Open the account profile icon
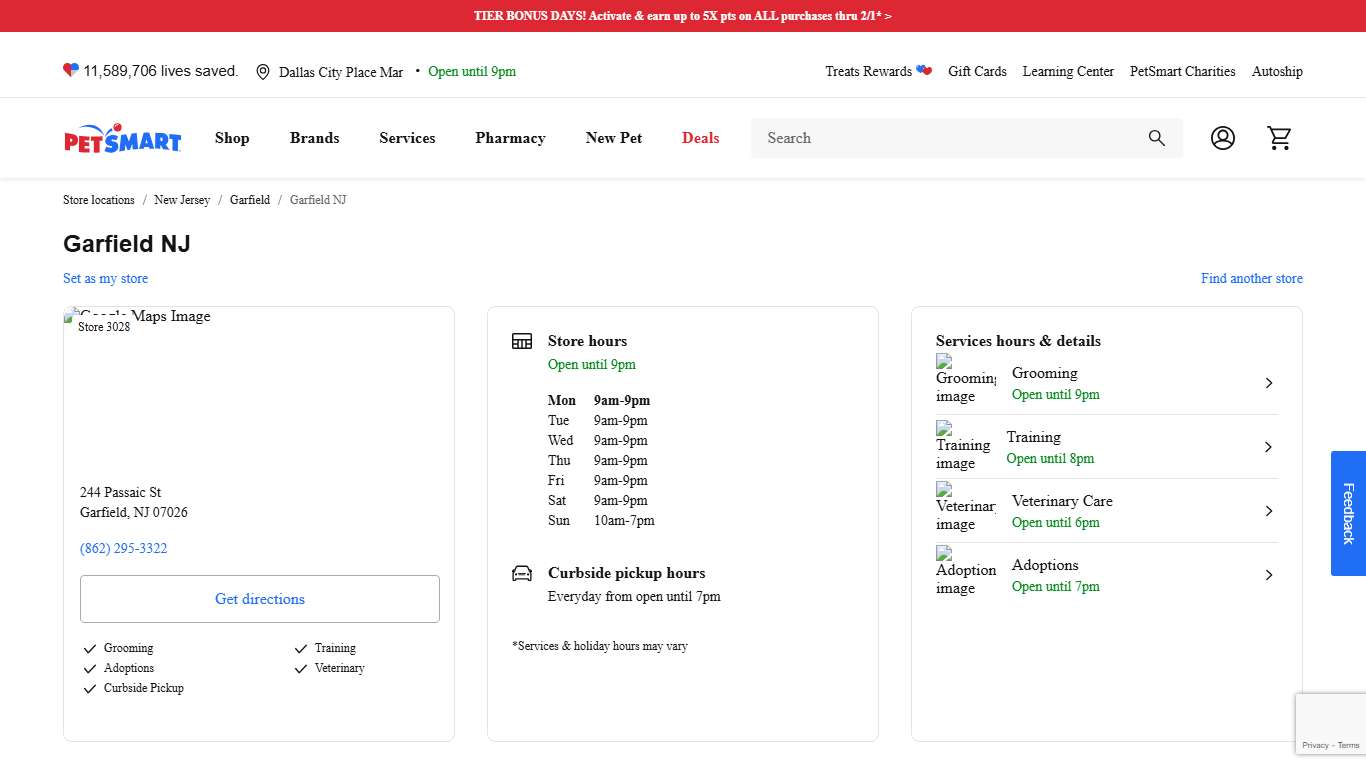 [1222, 138]
